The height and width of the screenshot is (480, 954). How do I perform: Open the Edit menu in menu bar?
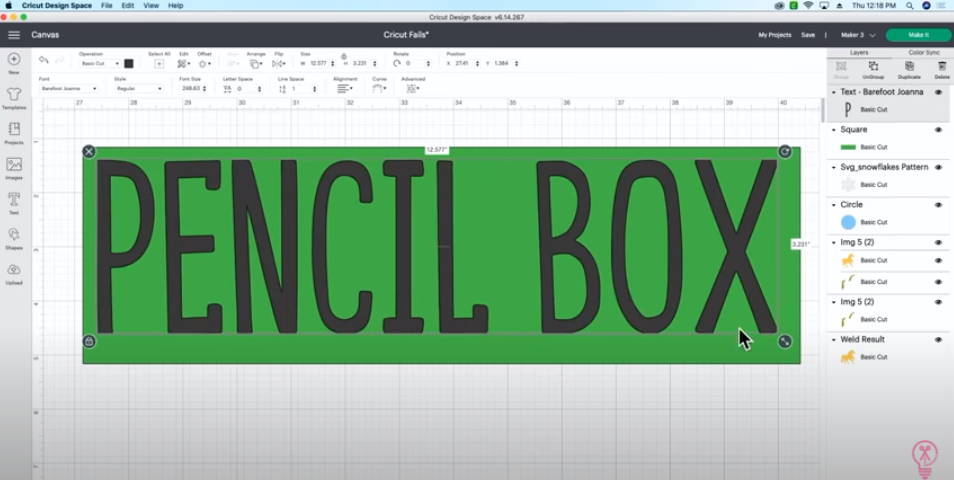[127, 5]
